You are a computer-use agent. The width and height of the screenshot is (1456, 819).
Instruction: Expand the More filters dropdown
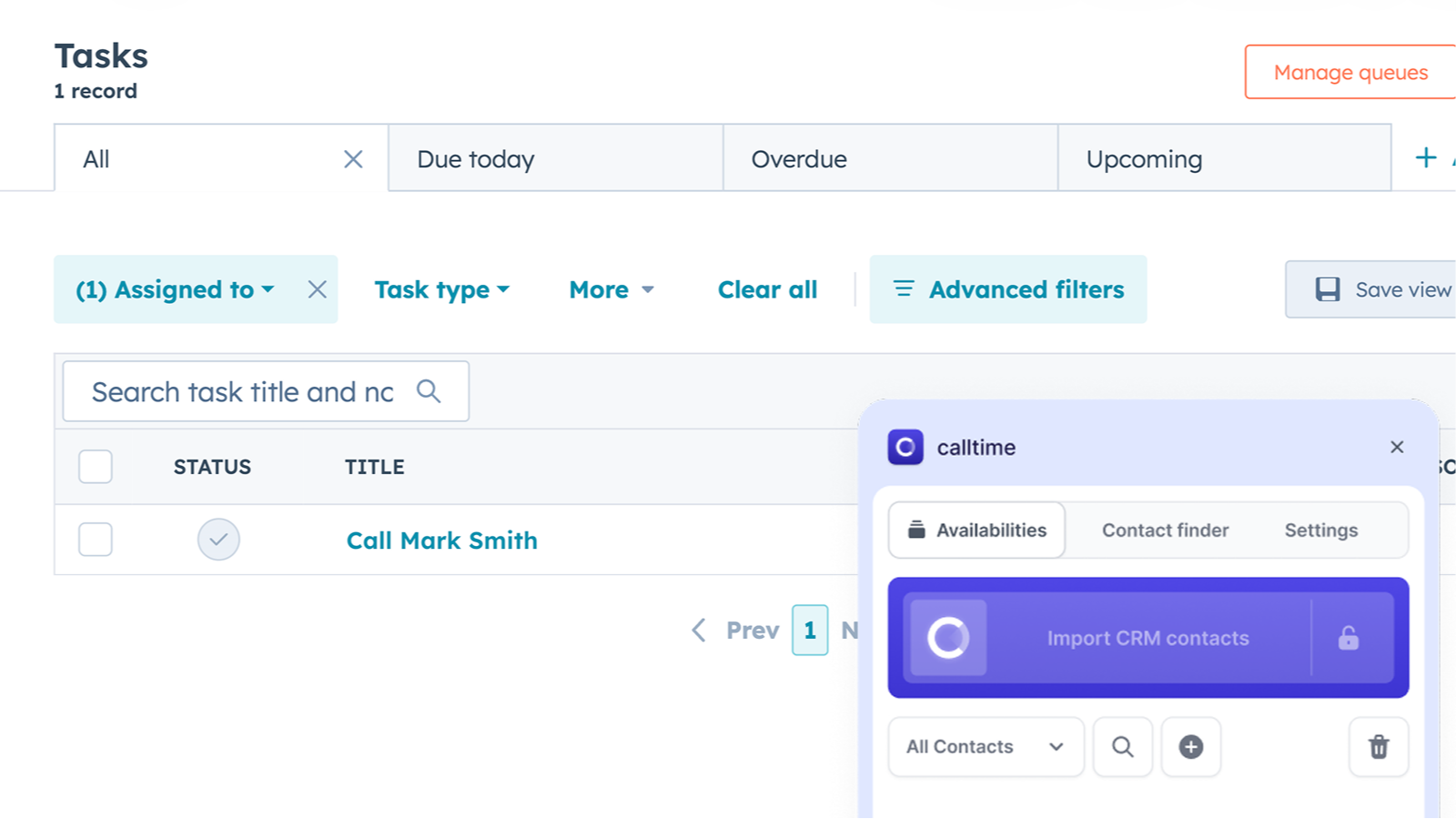[611, 289]
